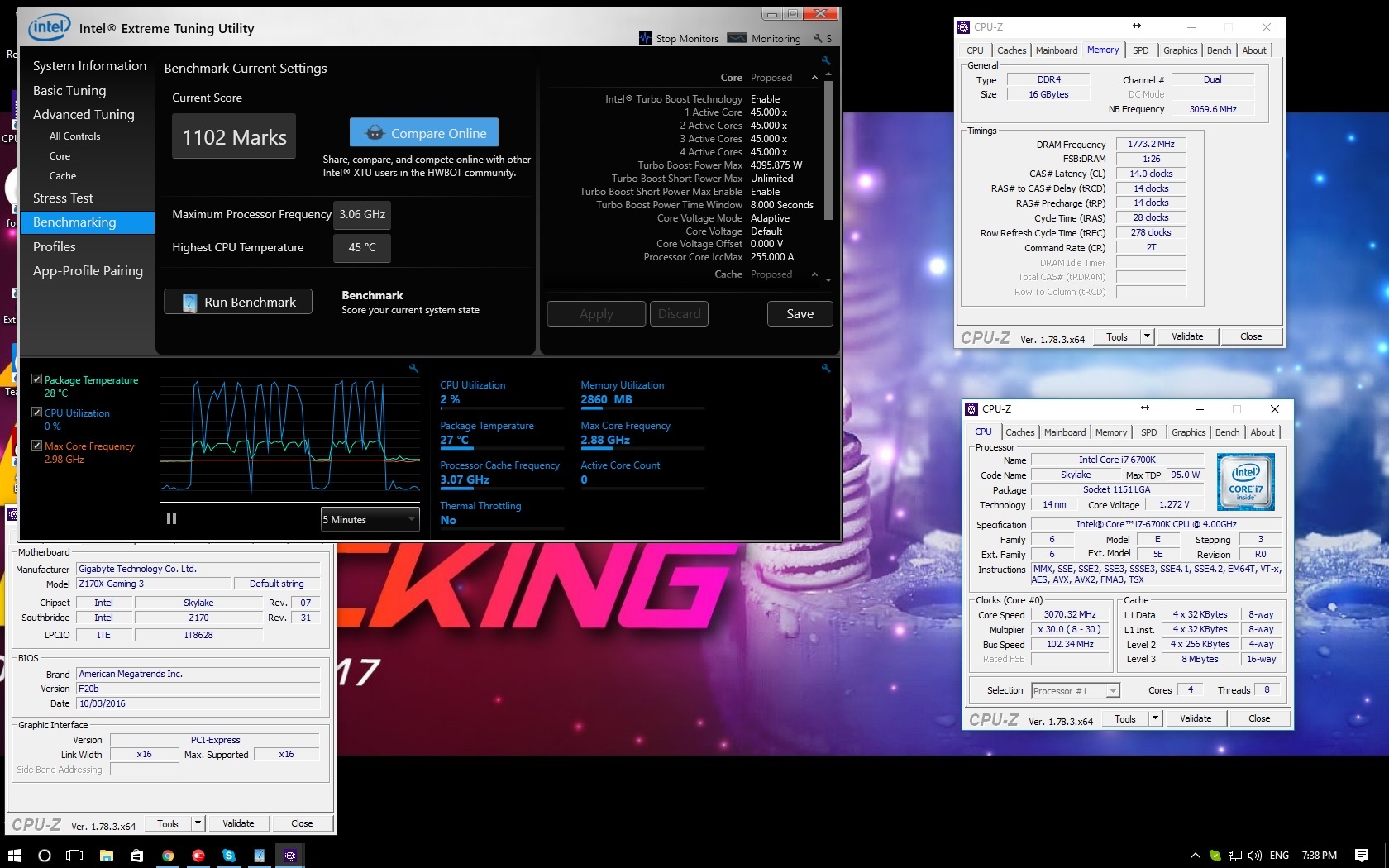Click Validate in CPU tab CPU-Z window

coord(1196,718)
